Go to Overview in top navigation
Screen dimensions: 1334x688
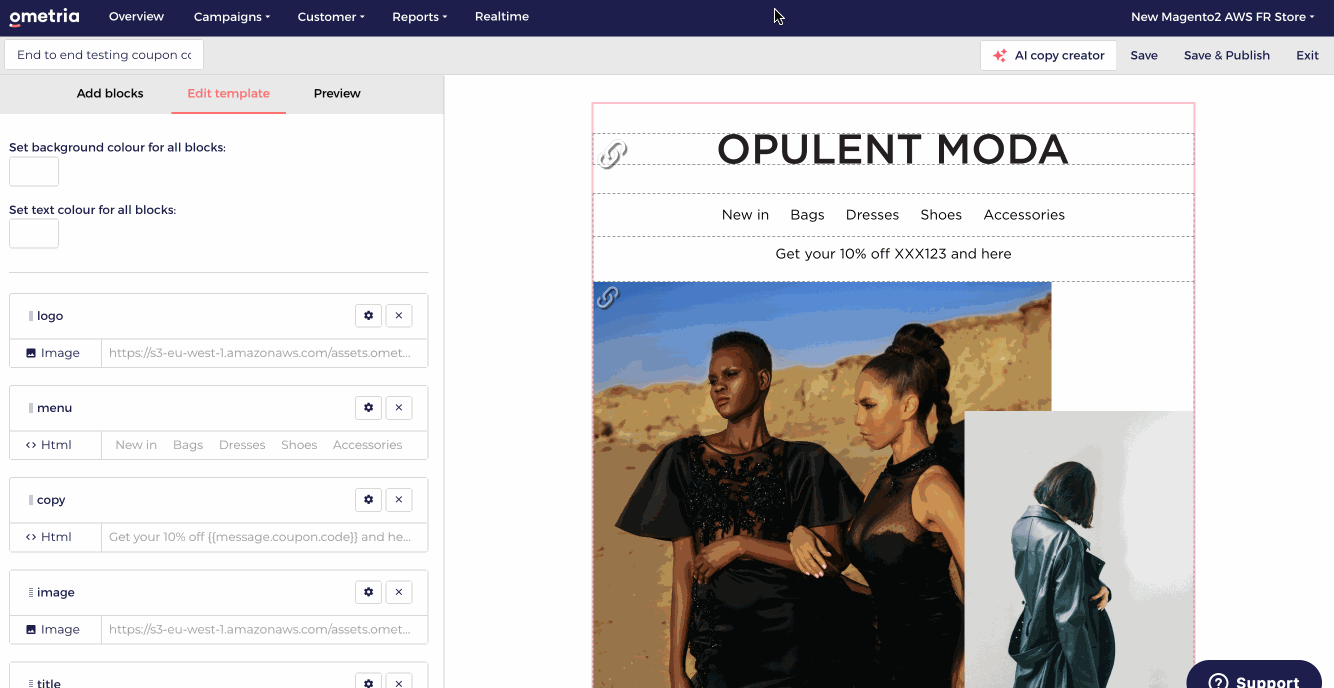point(136,17)
